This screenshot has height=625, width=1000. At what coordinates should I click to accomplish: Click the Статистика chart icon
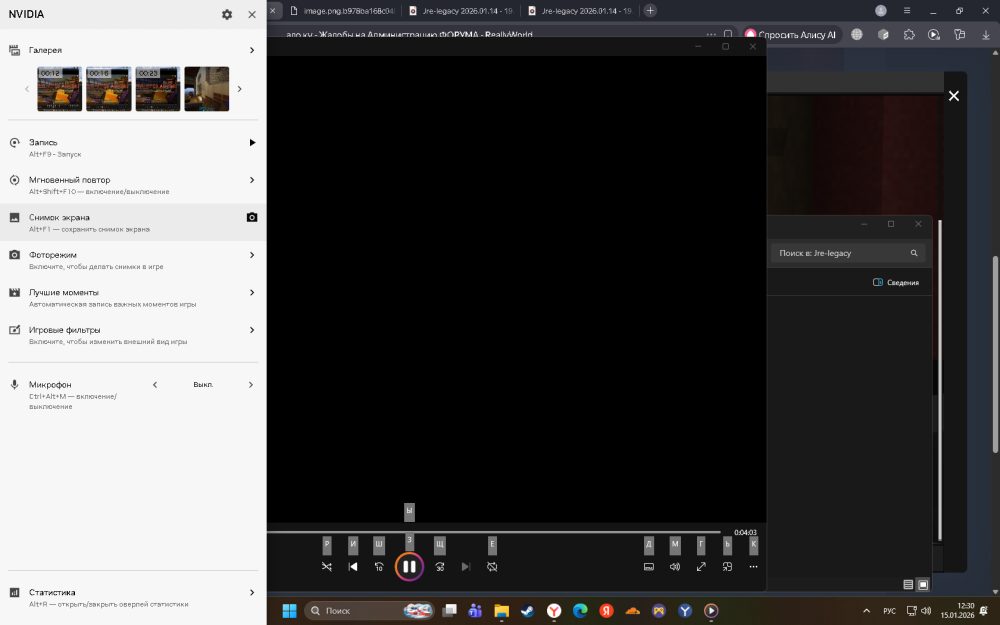pos(14,592)
